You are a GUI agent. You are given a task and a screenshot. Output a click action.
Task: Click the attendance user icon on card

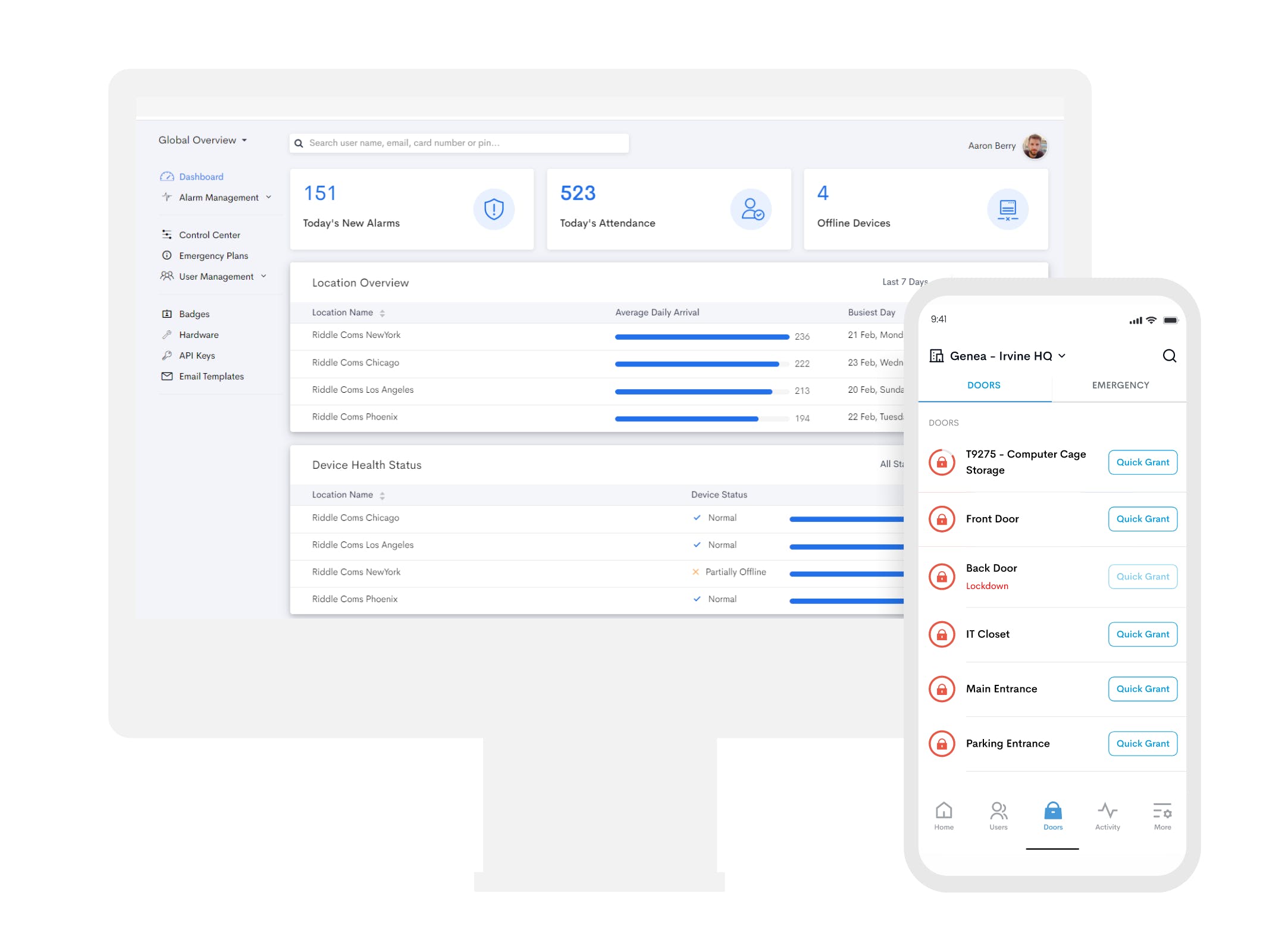(751, 209)
